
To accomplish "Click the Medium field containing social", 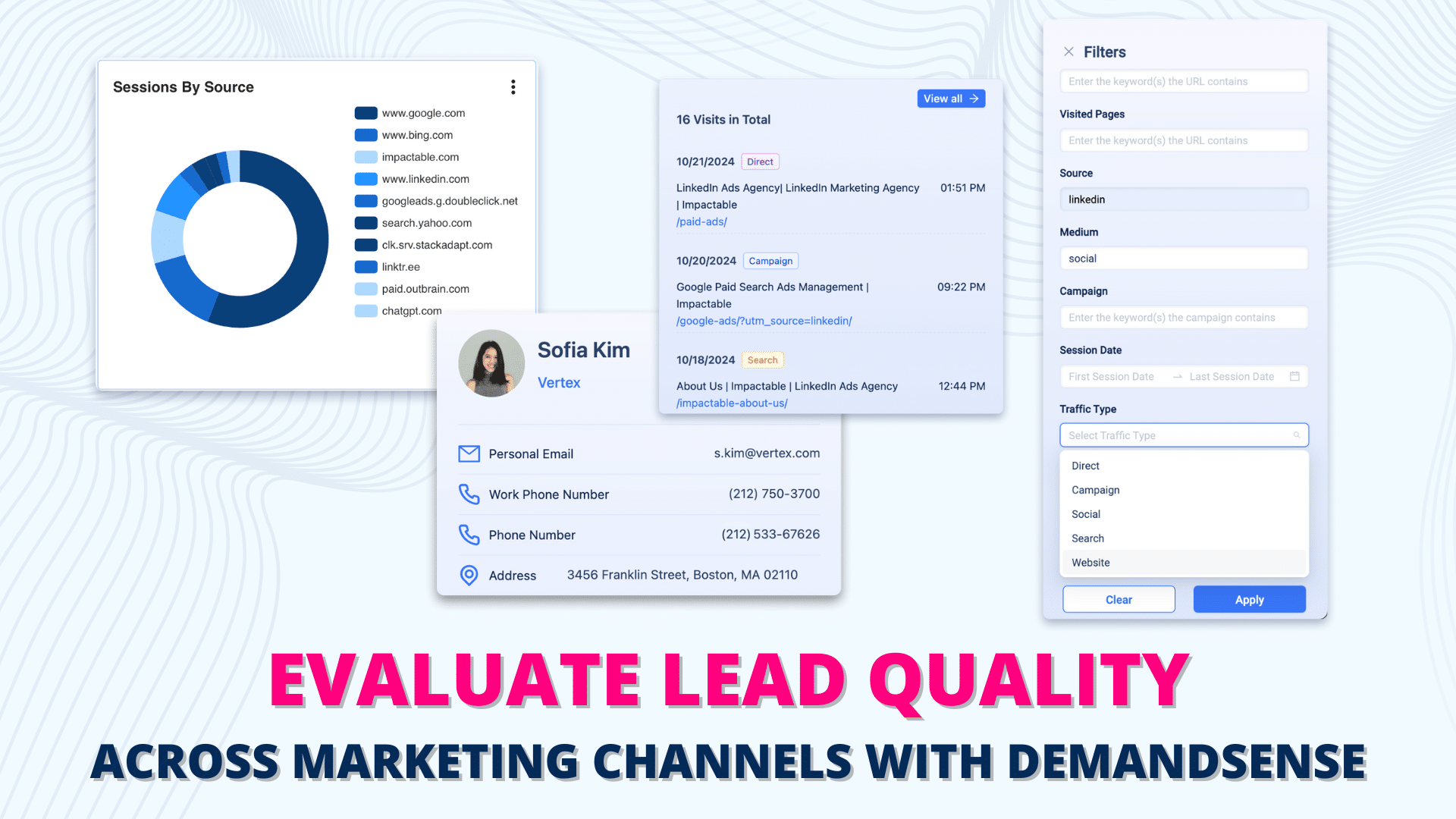I will pos(1184,259).
